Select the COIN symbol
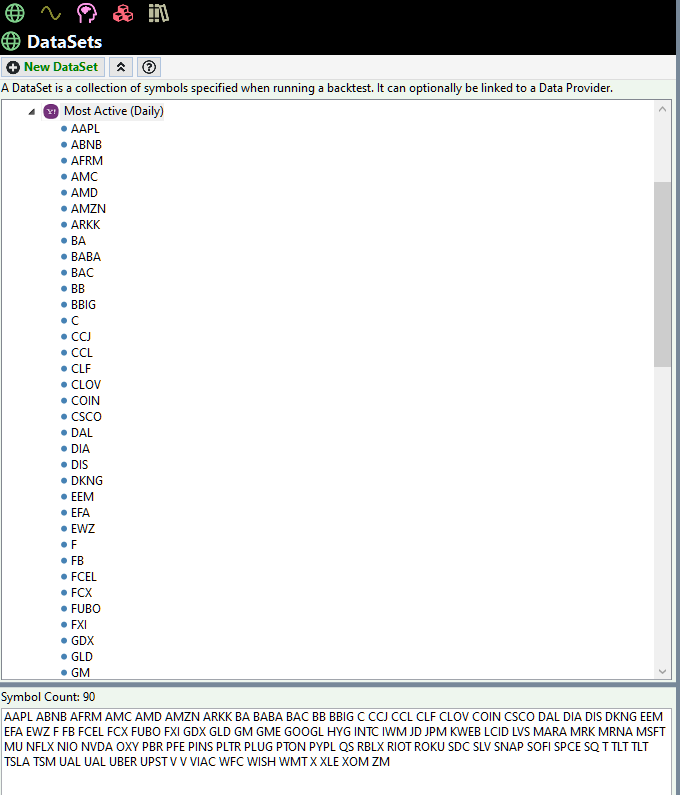Screen dimensions: 680x795 point(85,401)
